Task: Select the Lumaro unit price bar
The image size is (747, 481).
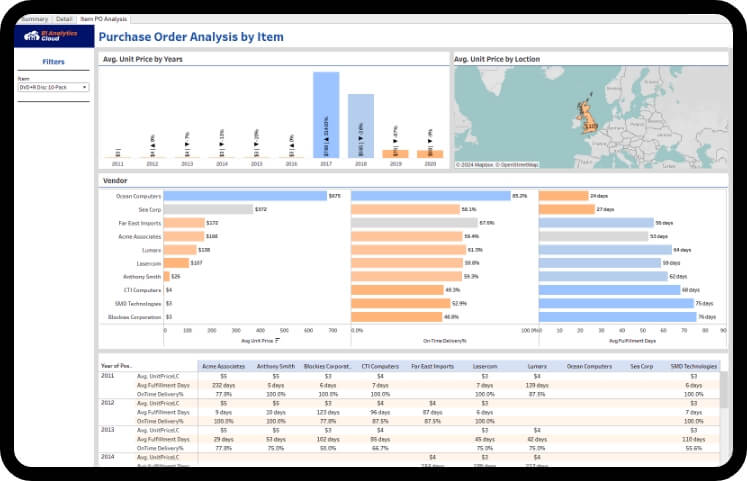Action: [x=180, y=250]
